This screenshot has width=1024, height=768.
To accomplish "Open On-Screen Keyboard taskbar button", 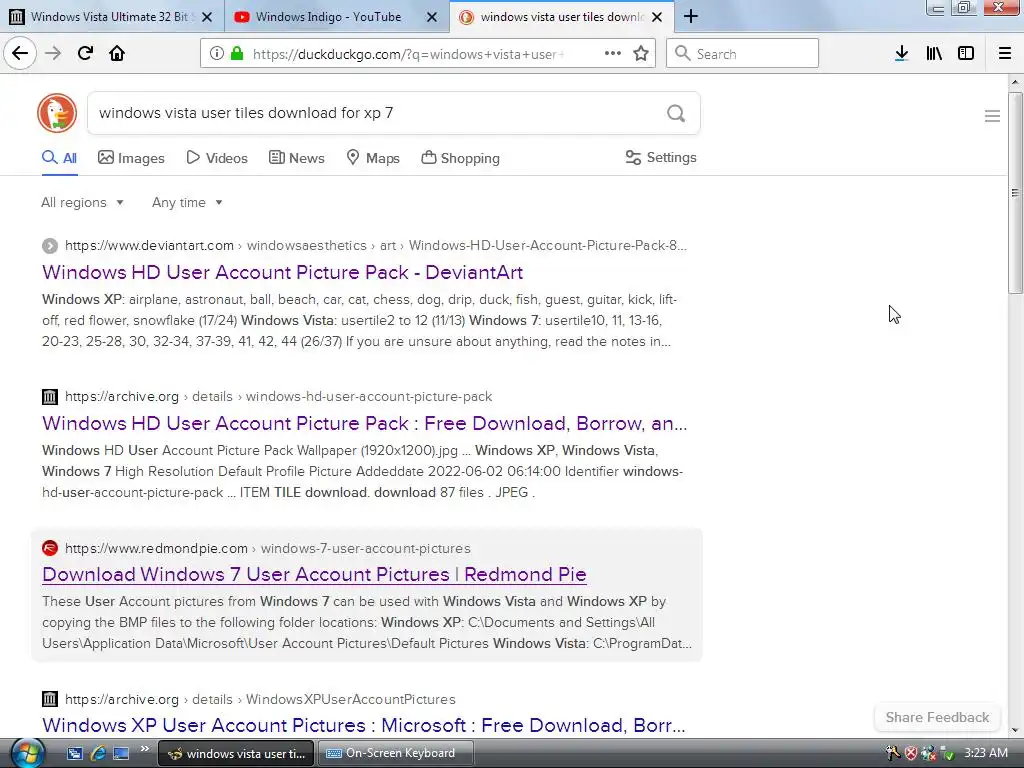I will click(394, 753).
